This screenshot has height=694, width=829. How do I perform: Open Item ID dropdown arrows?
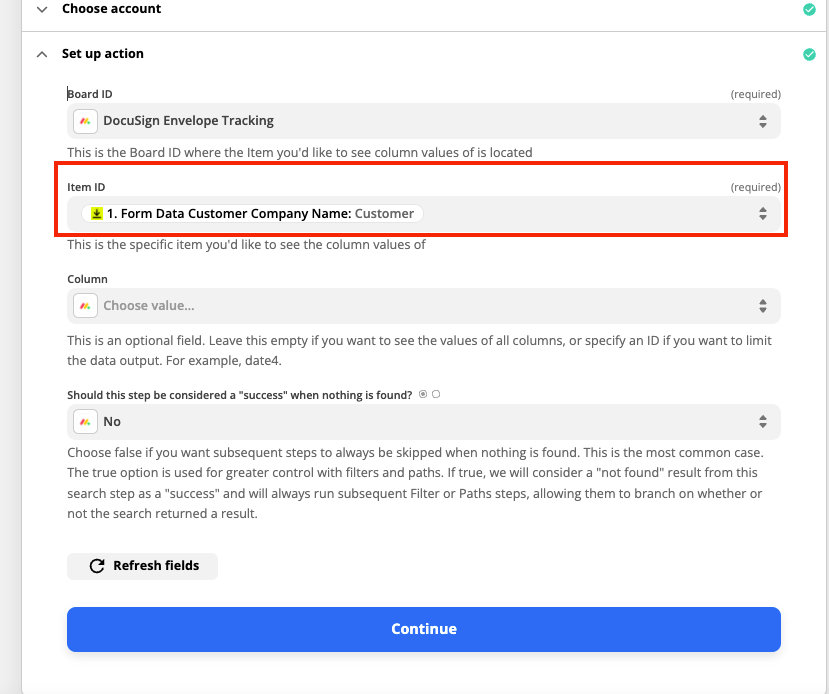tap(762, 214)
